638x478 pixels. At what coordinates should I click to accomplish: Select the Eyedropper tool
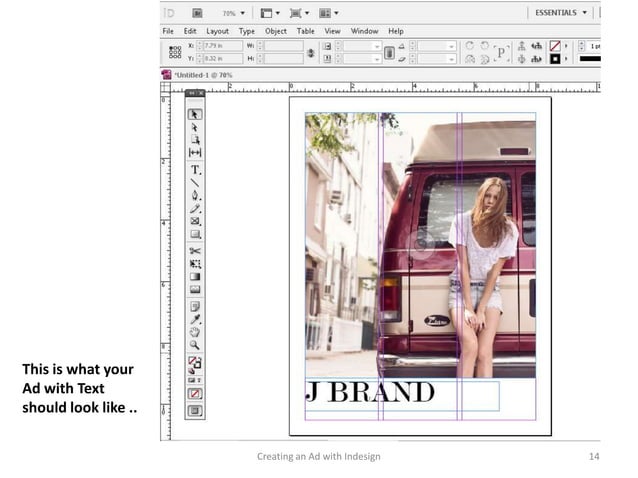pos(195,319)
